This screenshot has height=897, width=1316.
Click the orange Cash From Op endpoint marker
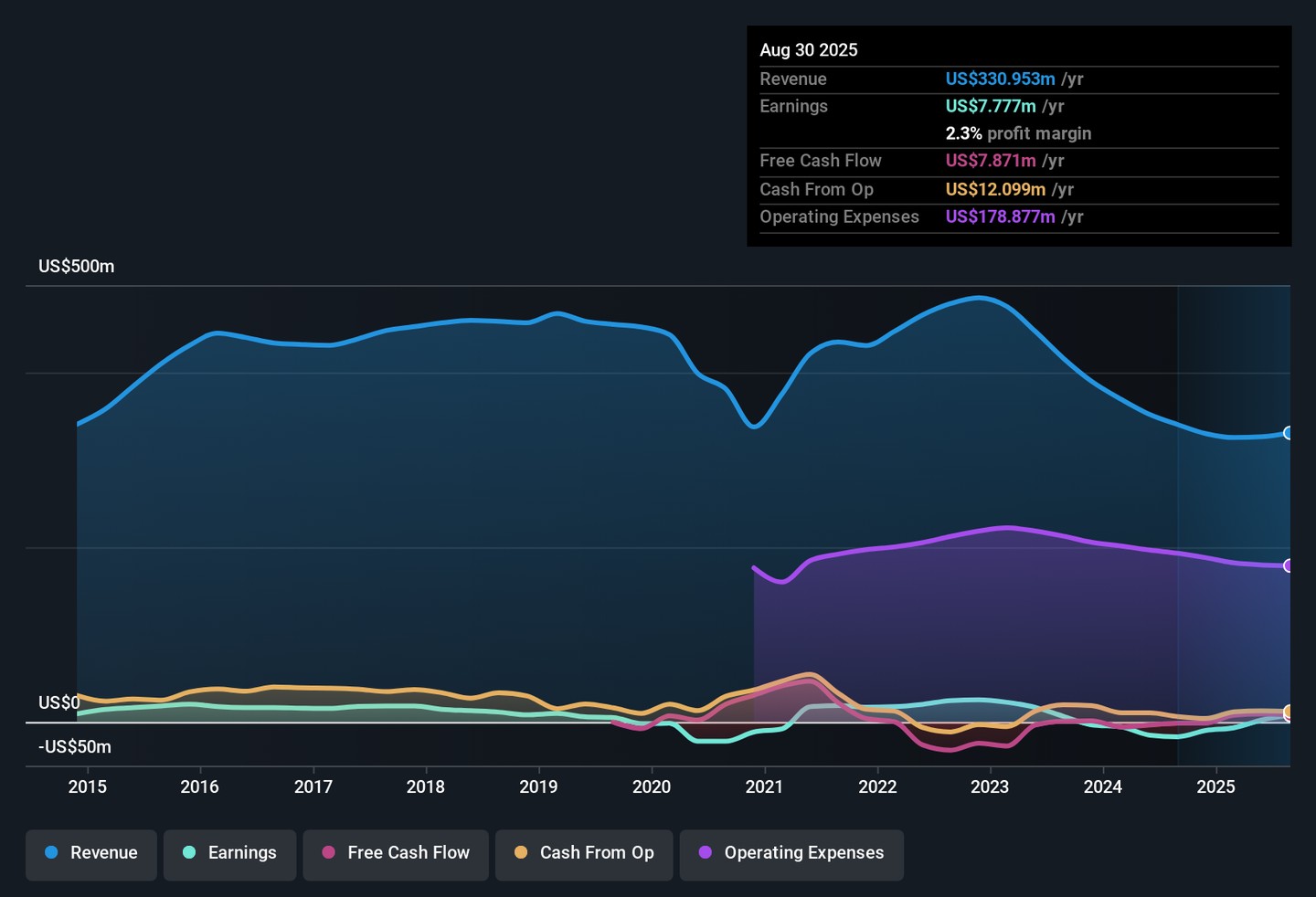tap(1289, 712)
